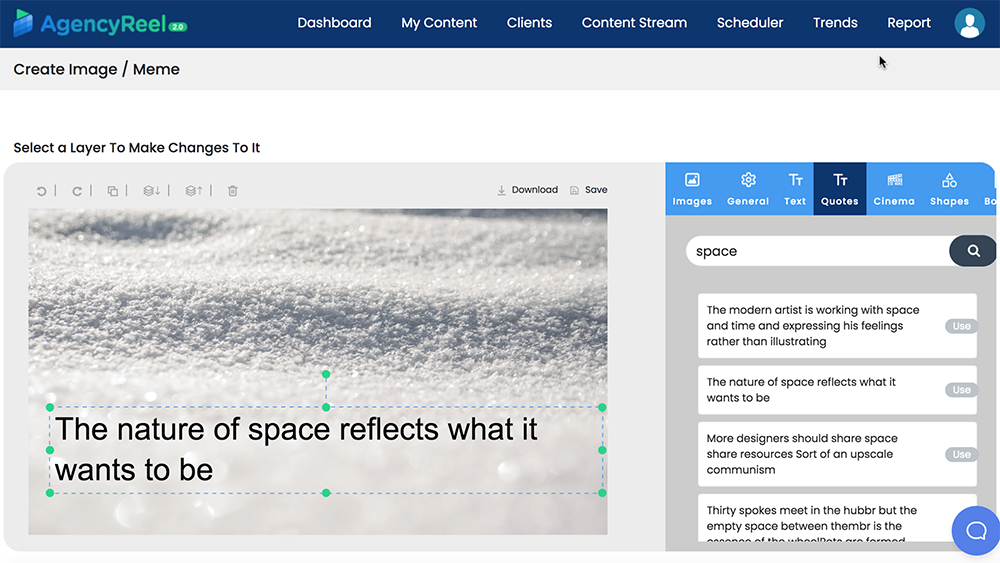This screenshot has height=563, width=1000.
Task: Send layer backward with layer-down icon
Action: tap(151, 191)
